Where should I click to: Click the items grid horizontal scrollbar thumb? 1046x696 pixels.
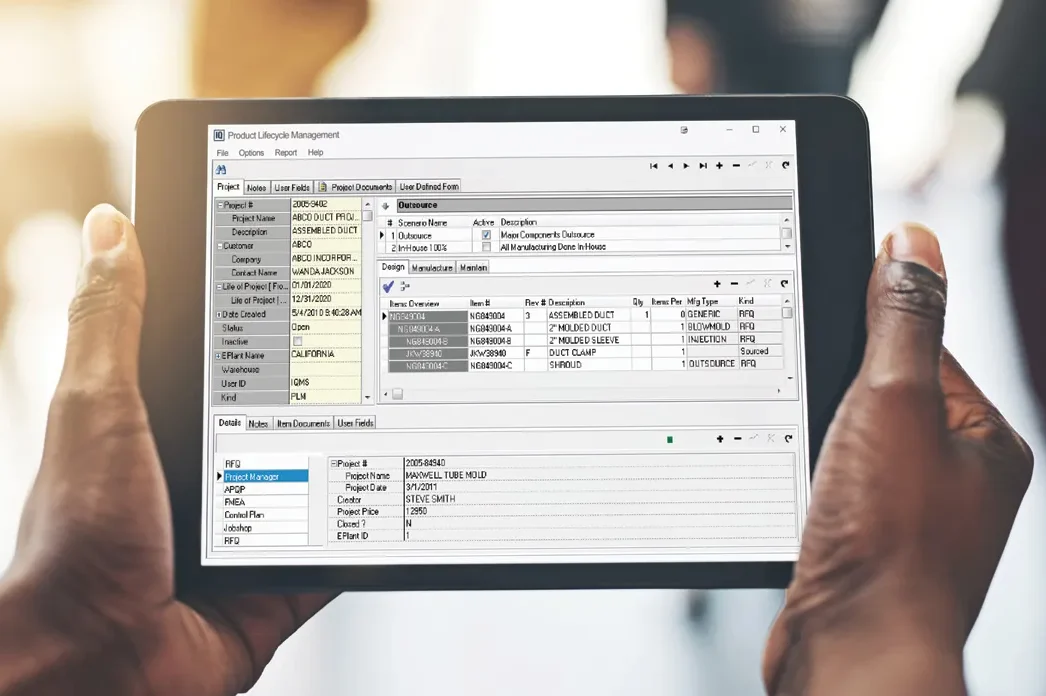click(x=397, y=394)
